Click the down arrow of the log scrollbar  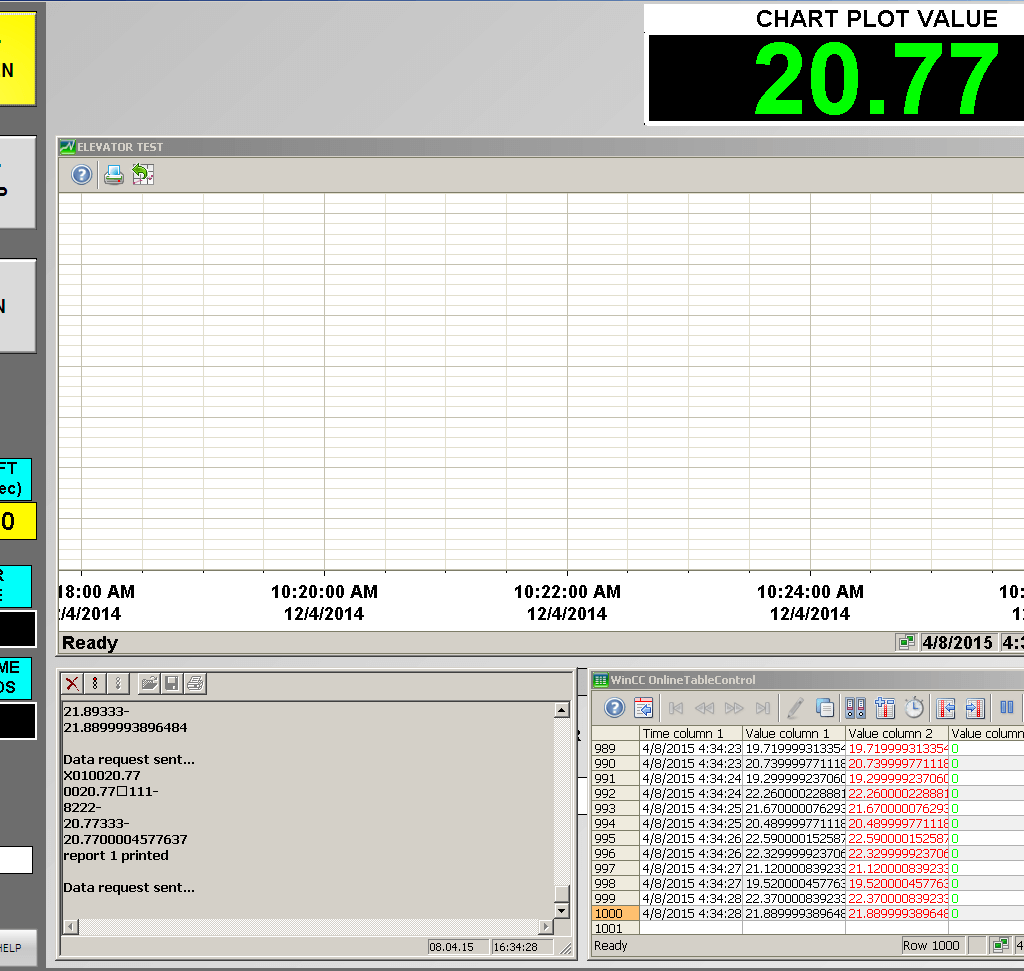(x=562, y=910)
